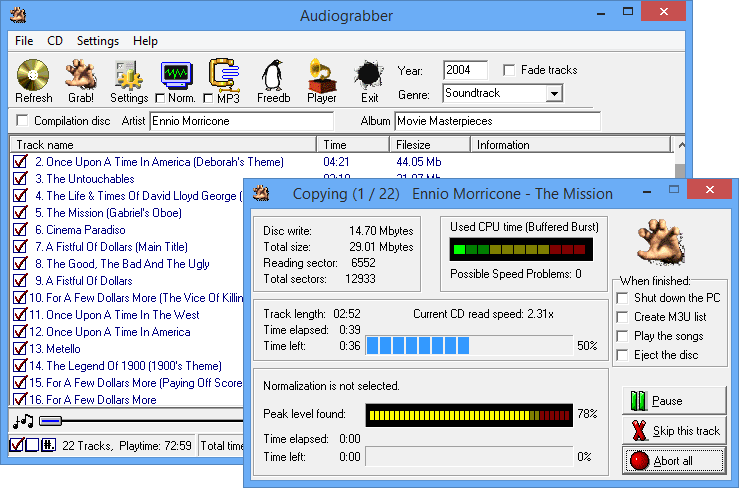Click the Year input field
739x488 pixels.
click(x=465, y=70)
